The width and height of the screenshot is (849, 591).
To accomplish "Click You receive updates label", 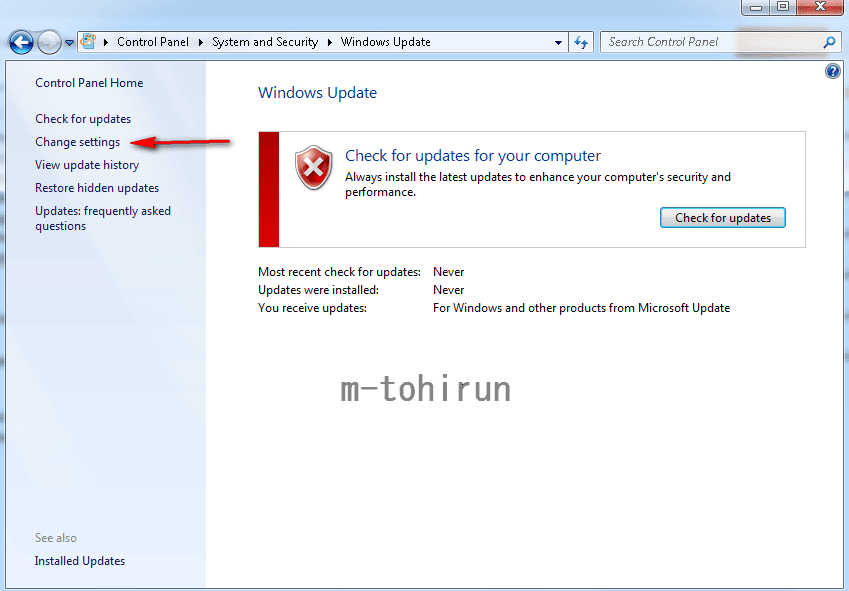I will pos(312,308).
